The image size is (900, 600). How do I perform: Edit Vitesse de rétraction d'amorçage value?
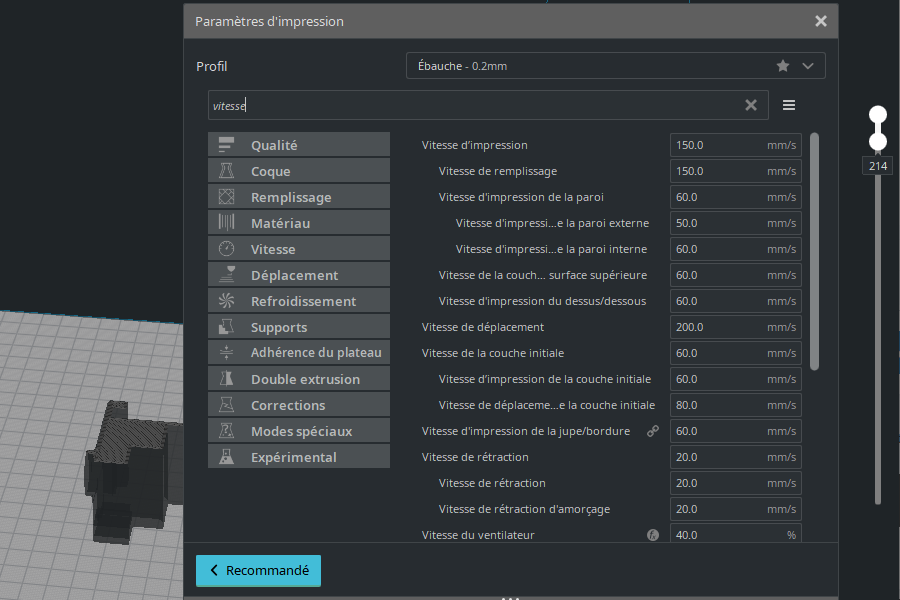pos(735,509)
